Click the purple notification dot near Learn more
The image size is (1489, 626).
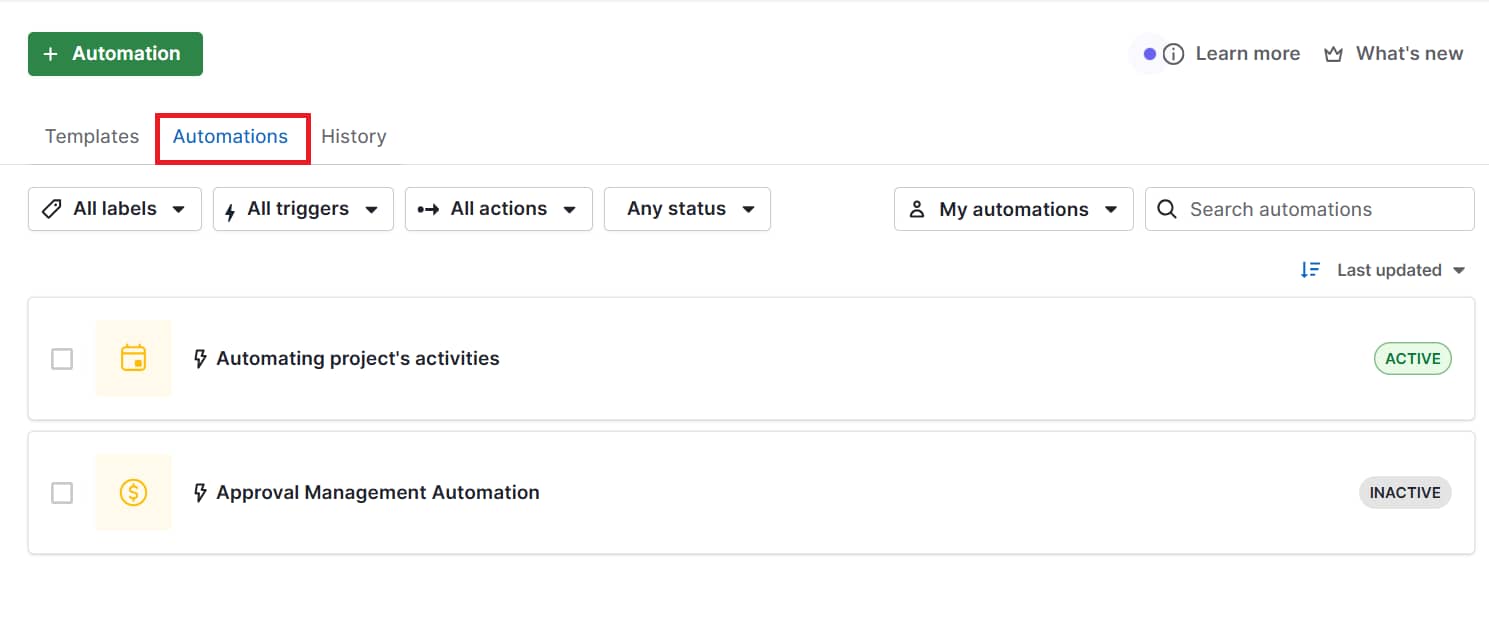[x=1150, y=54]
